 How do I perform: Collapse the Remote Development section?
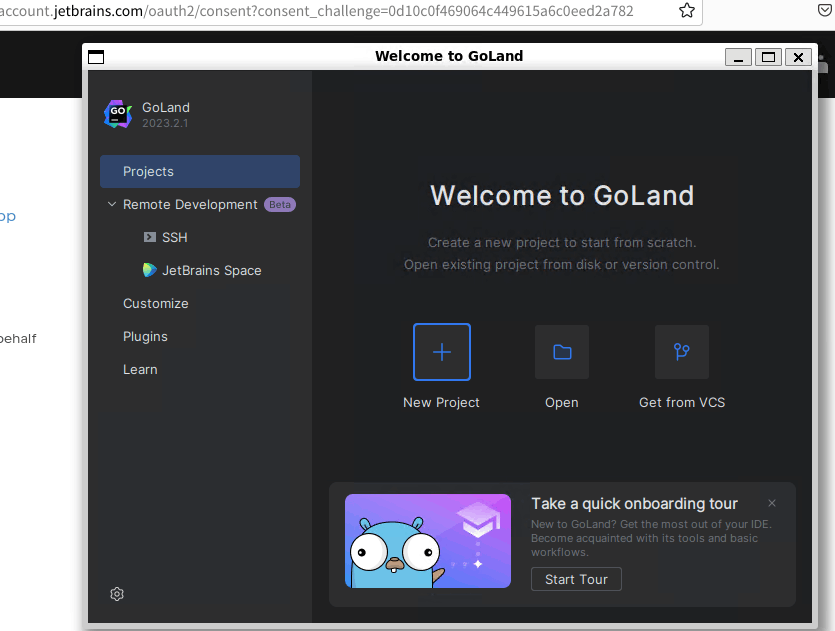point(111,204)
